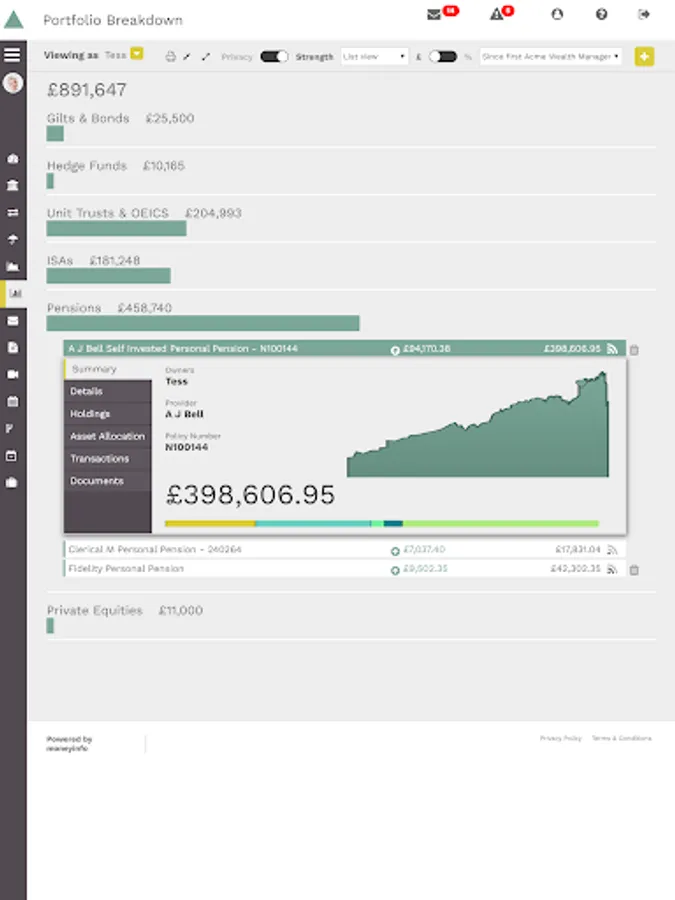Open the transfers arrows sidebar icon

pos(13,212)
